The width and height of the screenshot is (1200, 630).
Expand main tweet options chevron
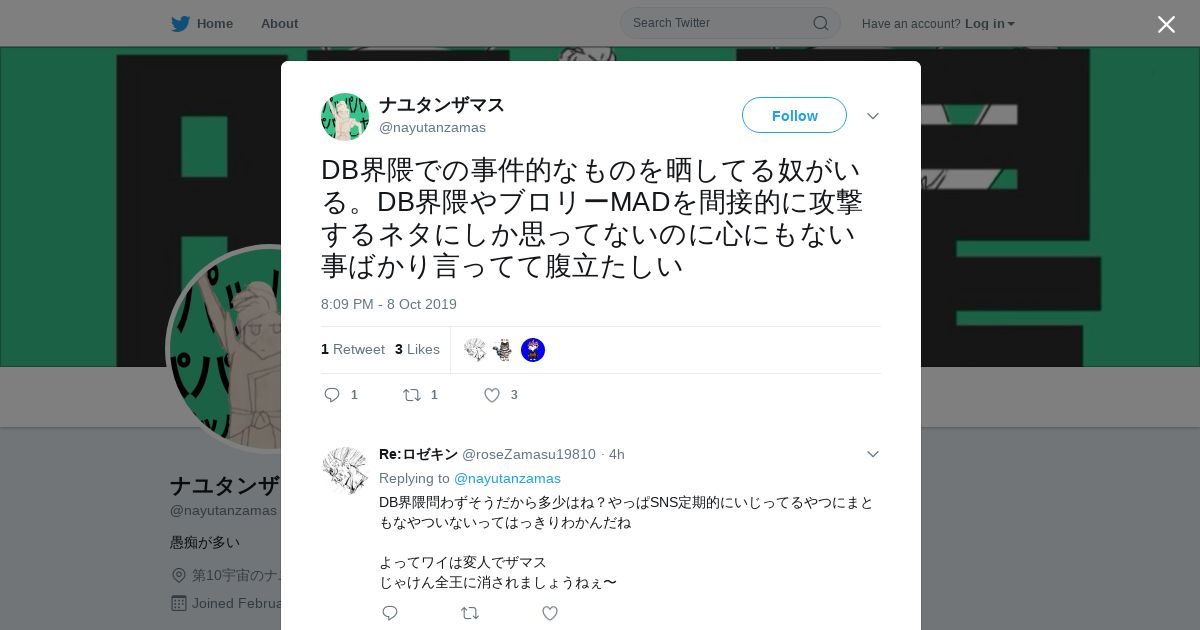(x=873, y=116)
